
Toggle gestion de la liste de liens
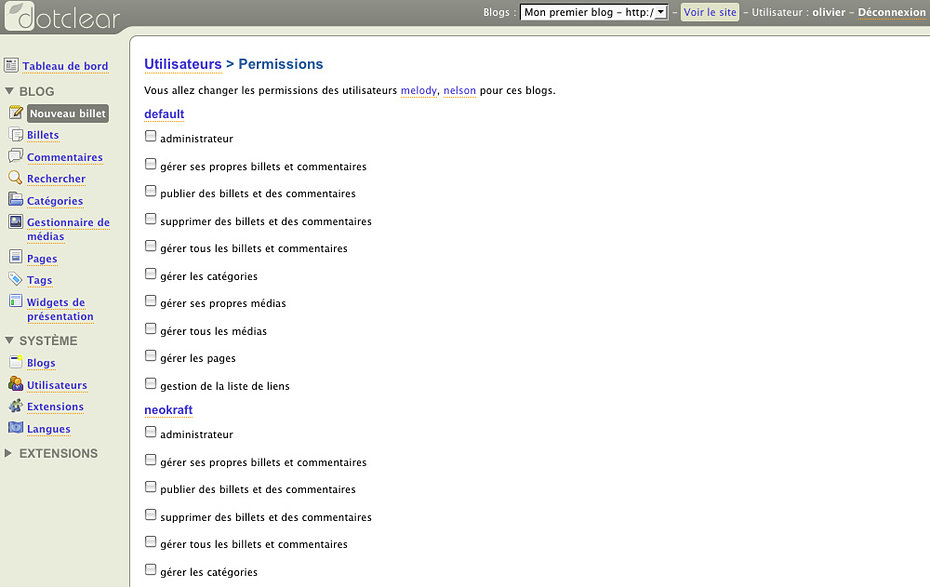click(x=151, y=384)
